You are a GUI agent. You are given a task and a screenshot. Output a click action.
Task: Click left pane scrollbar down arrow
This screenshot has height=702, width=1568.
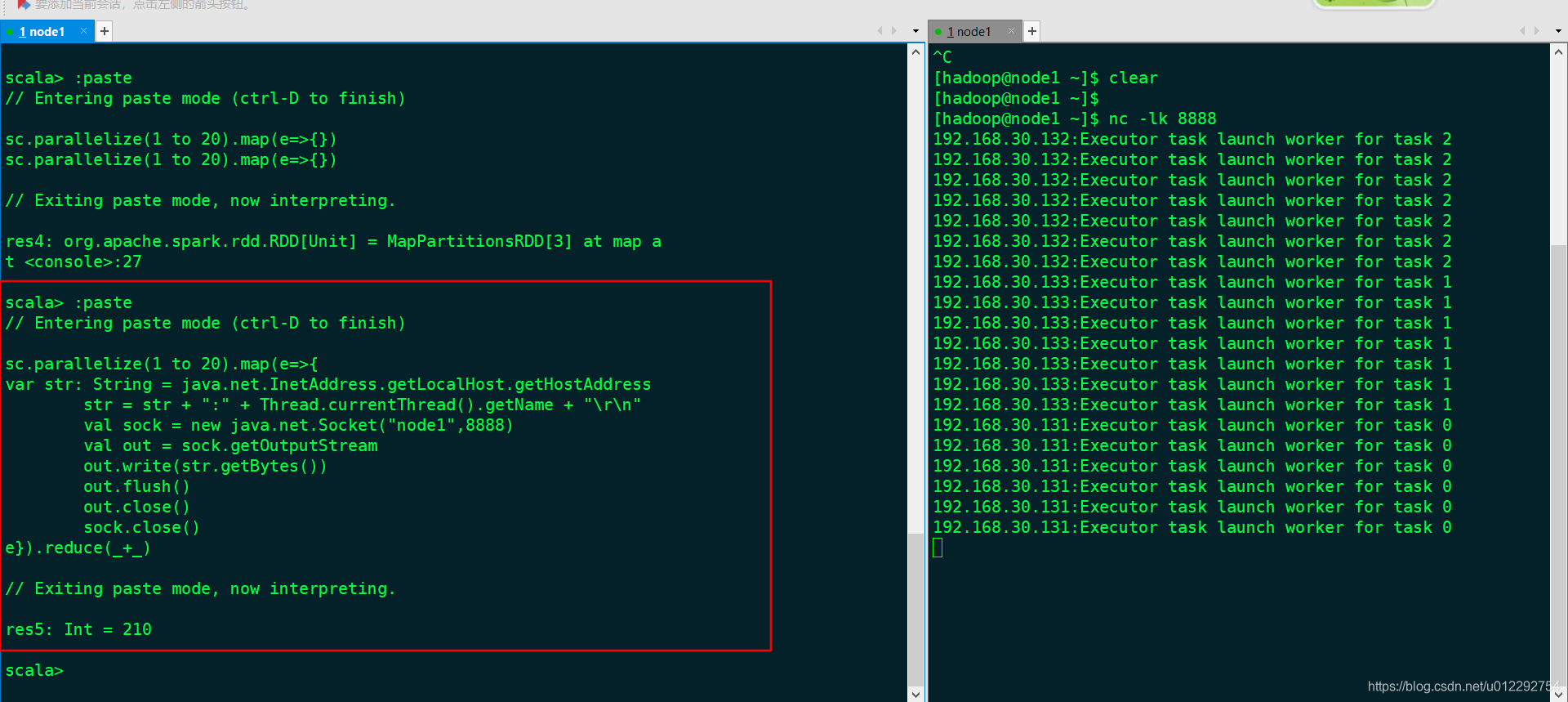[915, 694]
